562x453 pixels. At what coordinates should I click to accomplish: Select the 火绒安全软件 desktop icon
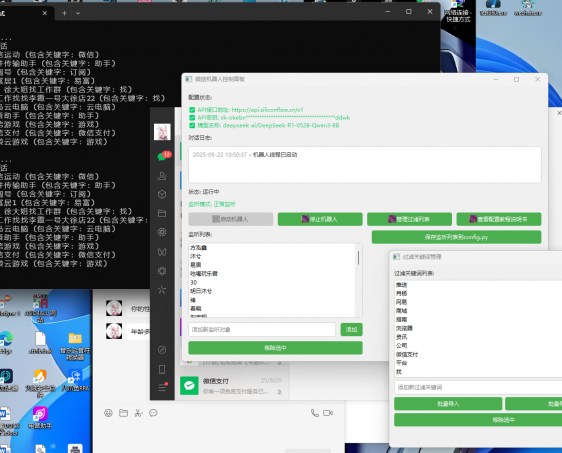40,383
